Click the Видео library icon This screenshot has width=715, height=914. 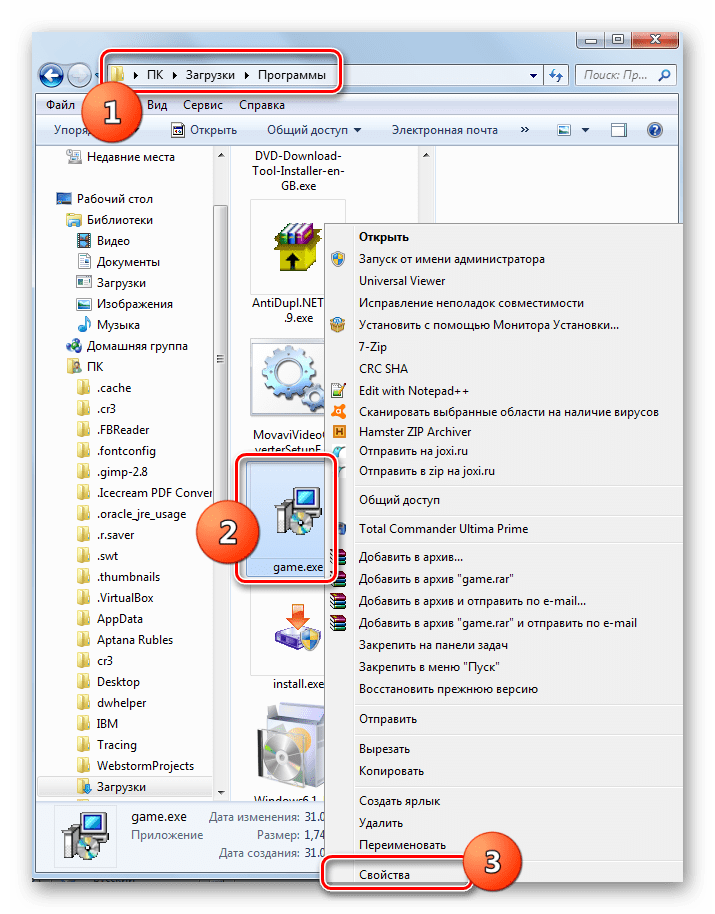click(x=84, y=241)
